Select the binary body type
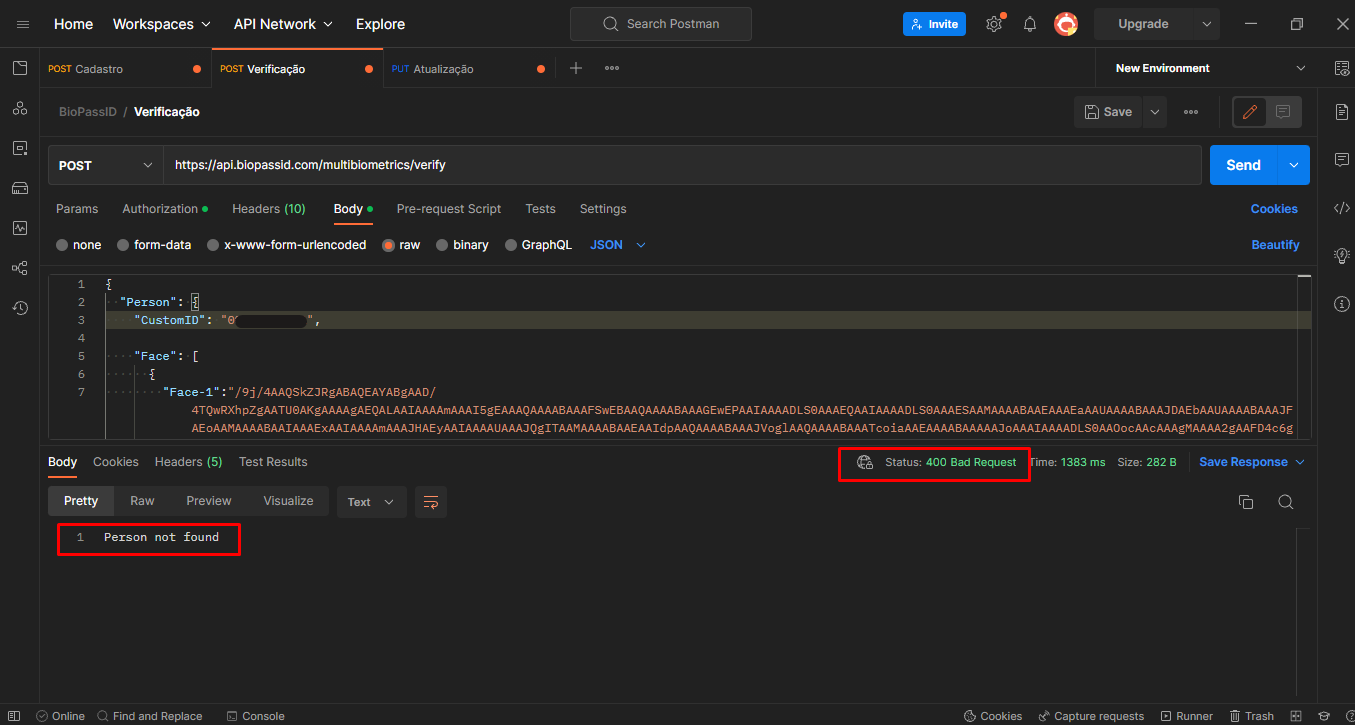This screenshot has height=725, width=1355. pos(462,245)
